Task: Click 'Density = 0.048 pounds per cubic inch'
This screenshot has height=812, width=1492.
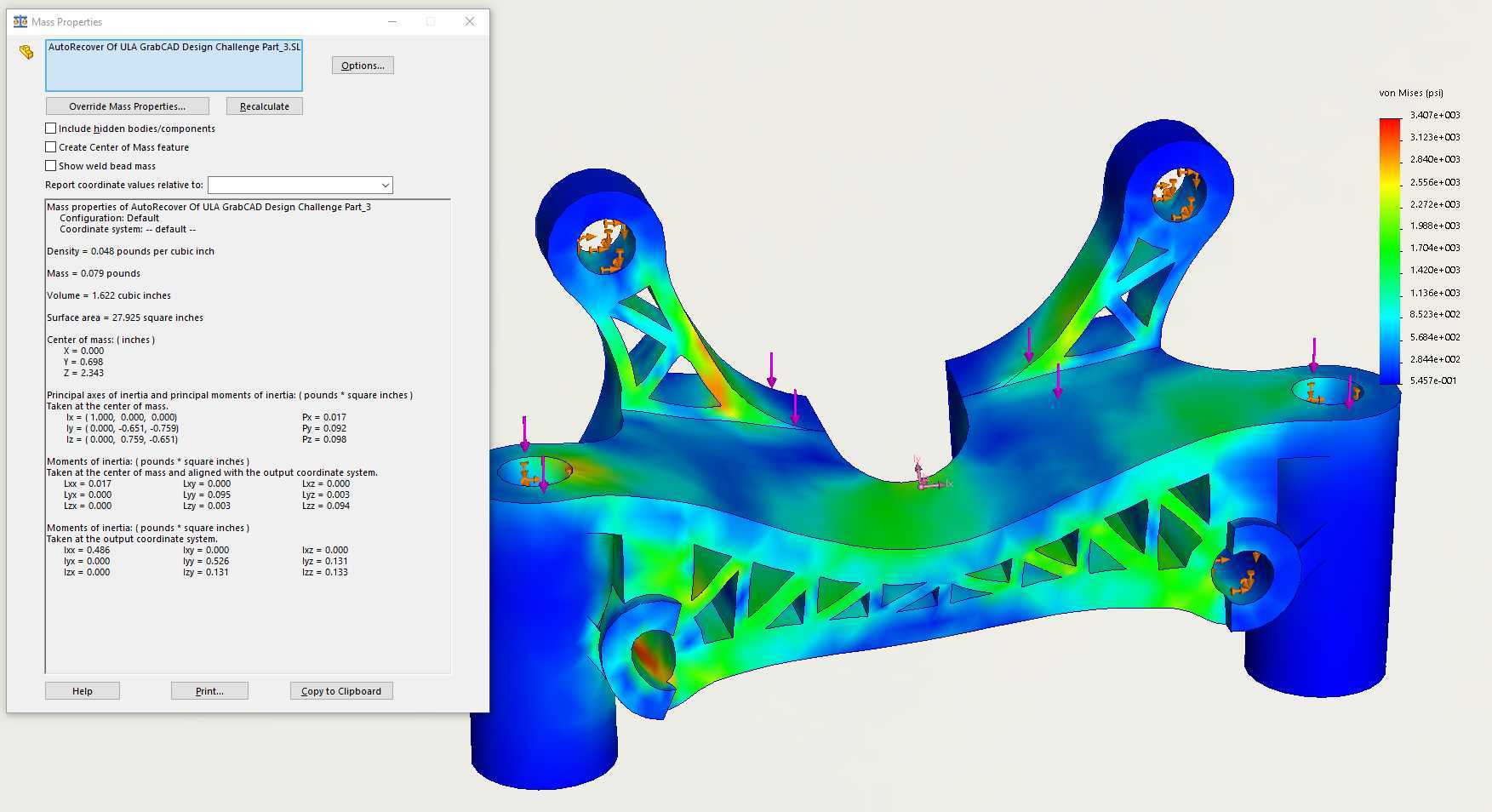Action: 130,251
